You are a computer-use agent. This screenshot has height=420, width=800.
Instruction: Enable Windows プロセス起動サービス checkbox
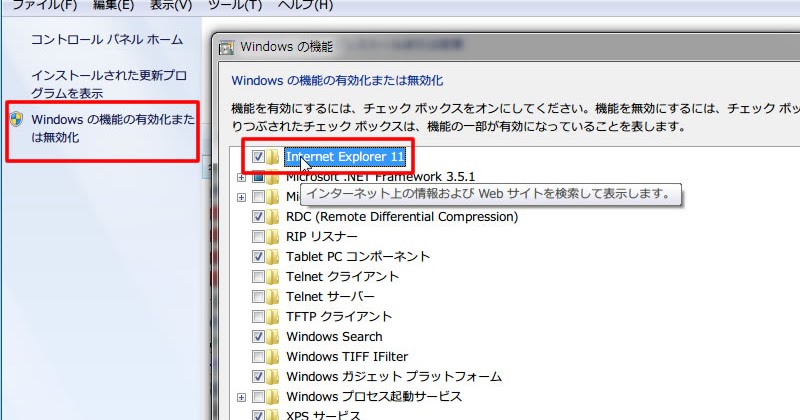tap(258, 397)
